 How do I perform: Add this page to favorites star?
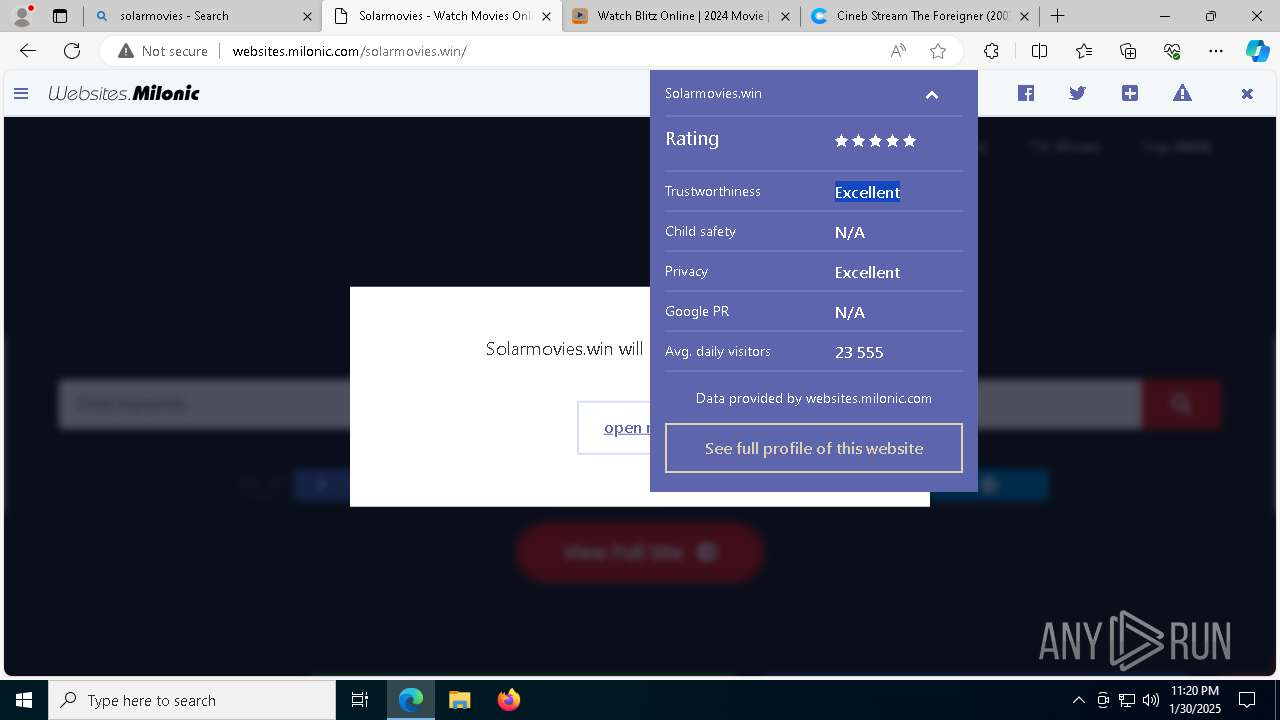(x=938, y=51)
